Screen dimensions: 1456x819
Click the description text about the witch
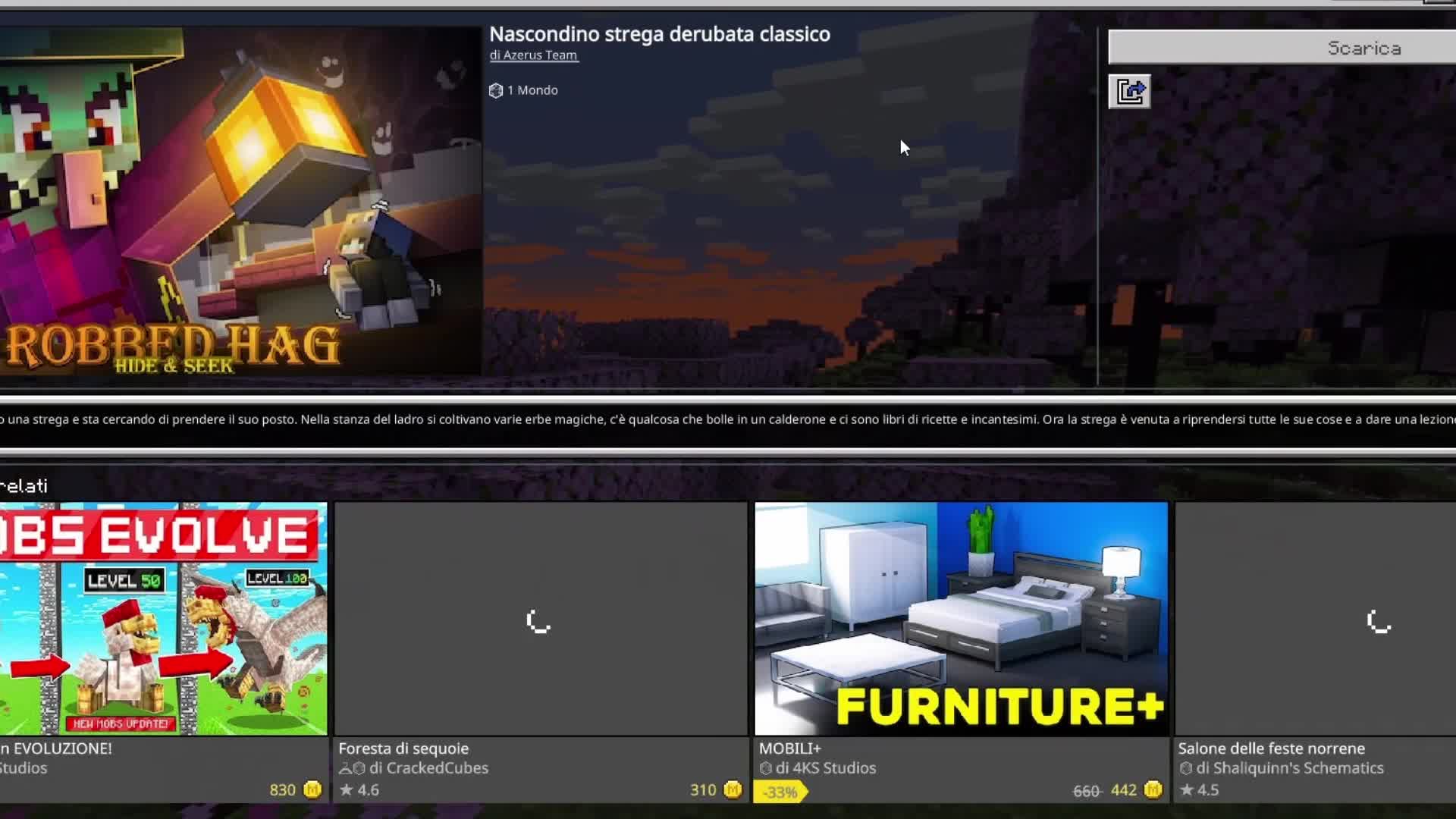(x=728, y=419)
